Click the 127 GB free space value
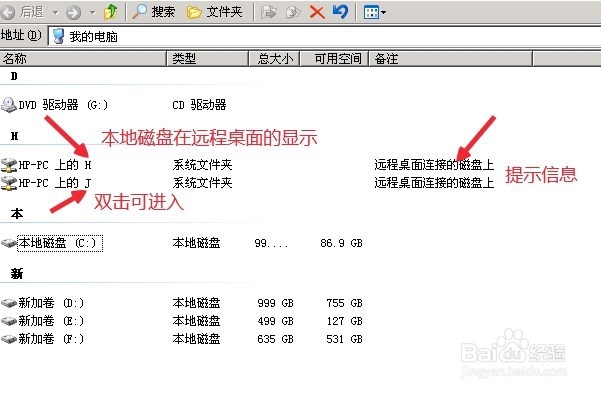This screenshot has width=601, height=393. click(x=344, y=321)
